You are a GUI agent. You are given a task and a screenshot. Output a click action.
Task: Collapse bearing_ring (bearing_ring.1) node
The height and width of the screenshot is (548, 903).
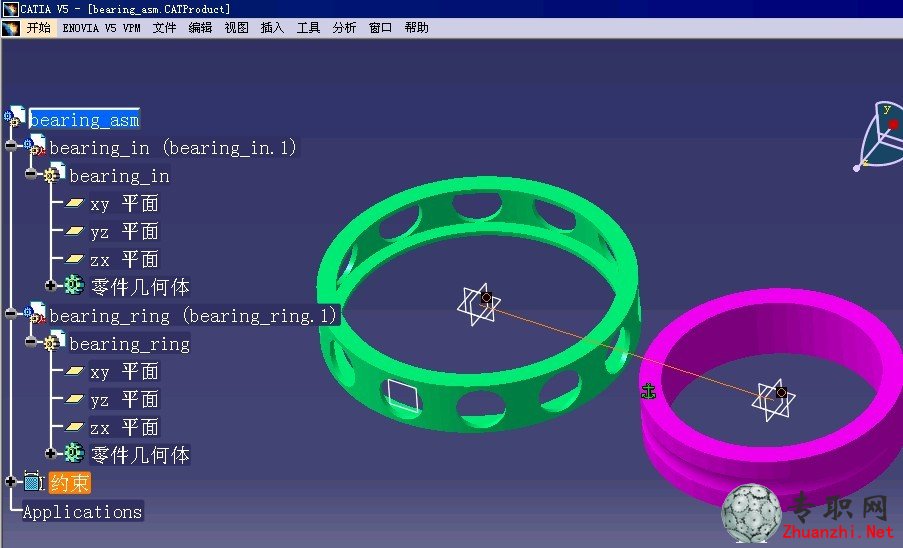click(x=10, y=313)
